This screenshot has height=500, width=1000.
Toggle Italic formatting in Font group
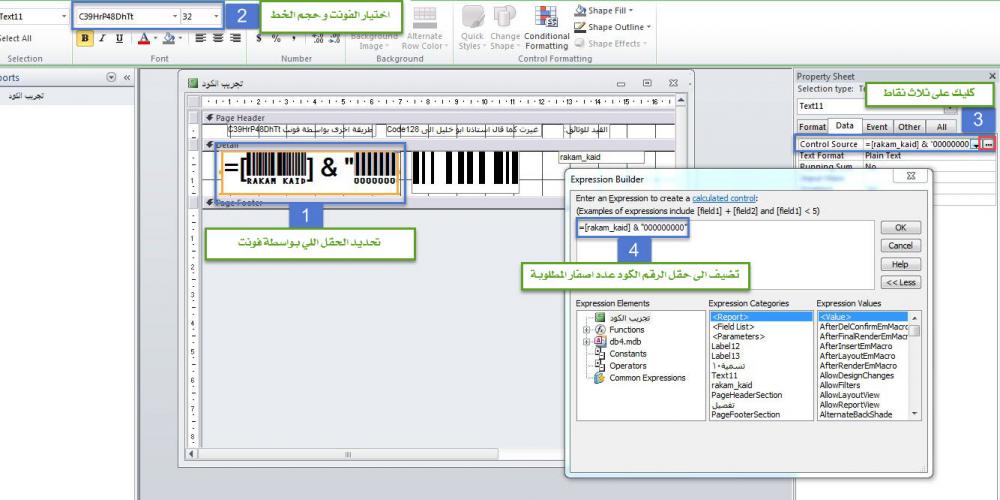(101, 38)
